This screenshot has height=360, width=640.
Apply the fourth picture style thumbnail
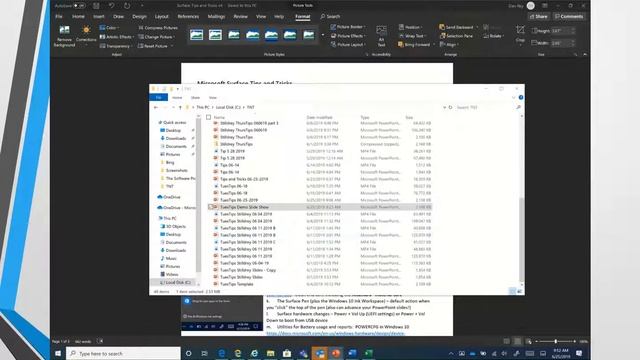253,35
